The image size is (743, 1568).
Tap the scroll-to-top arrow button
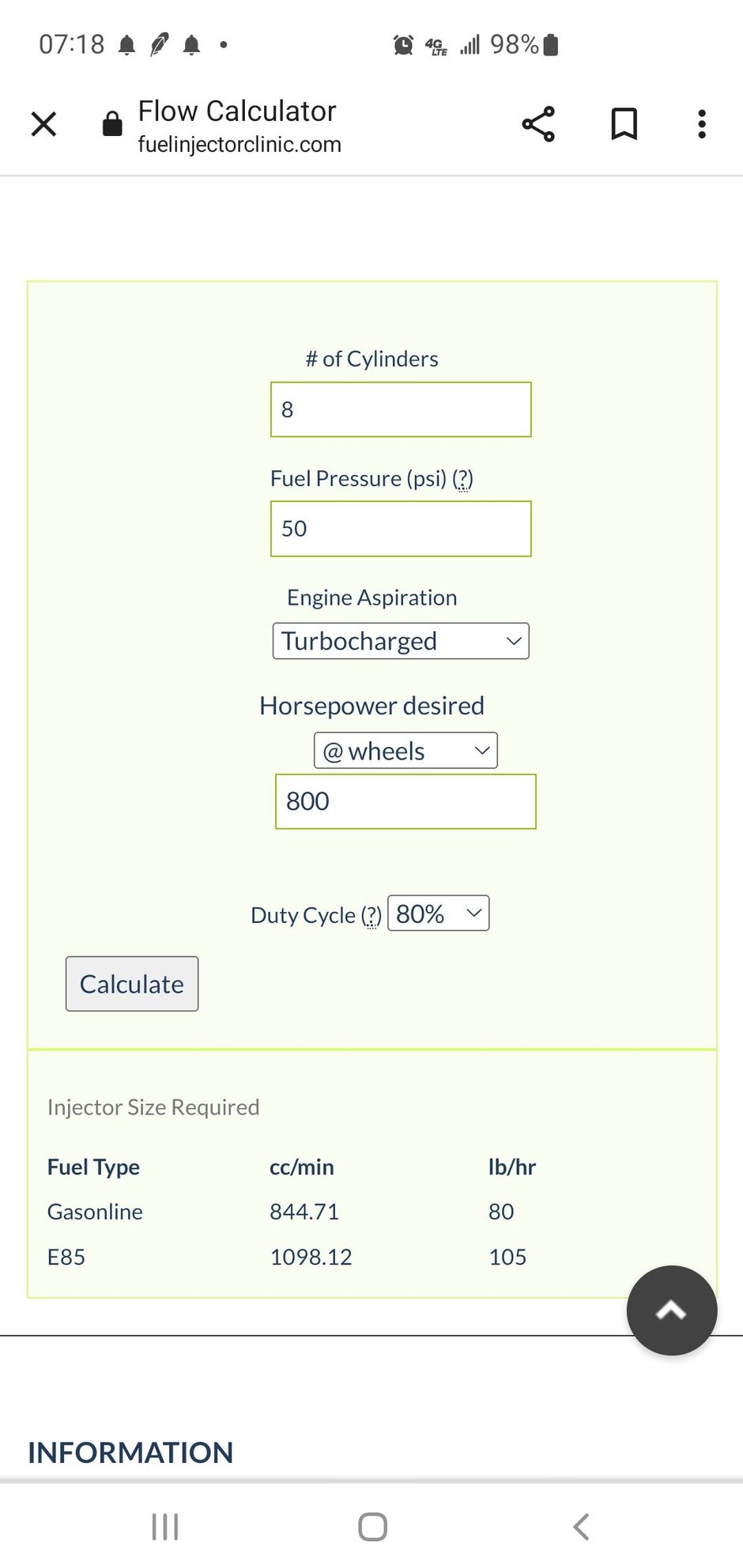tap(671, 1310)
